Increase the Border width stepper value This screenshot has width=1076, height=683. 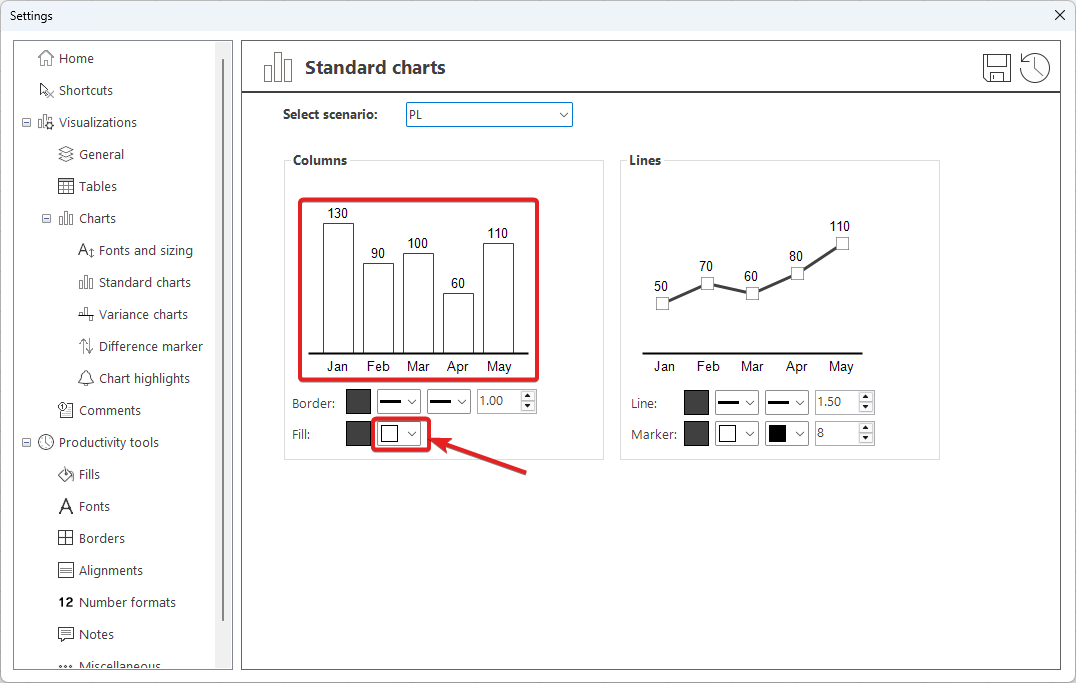[529, 396]
